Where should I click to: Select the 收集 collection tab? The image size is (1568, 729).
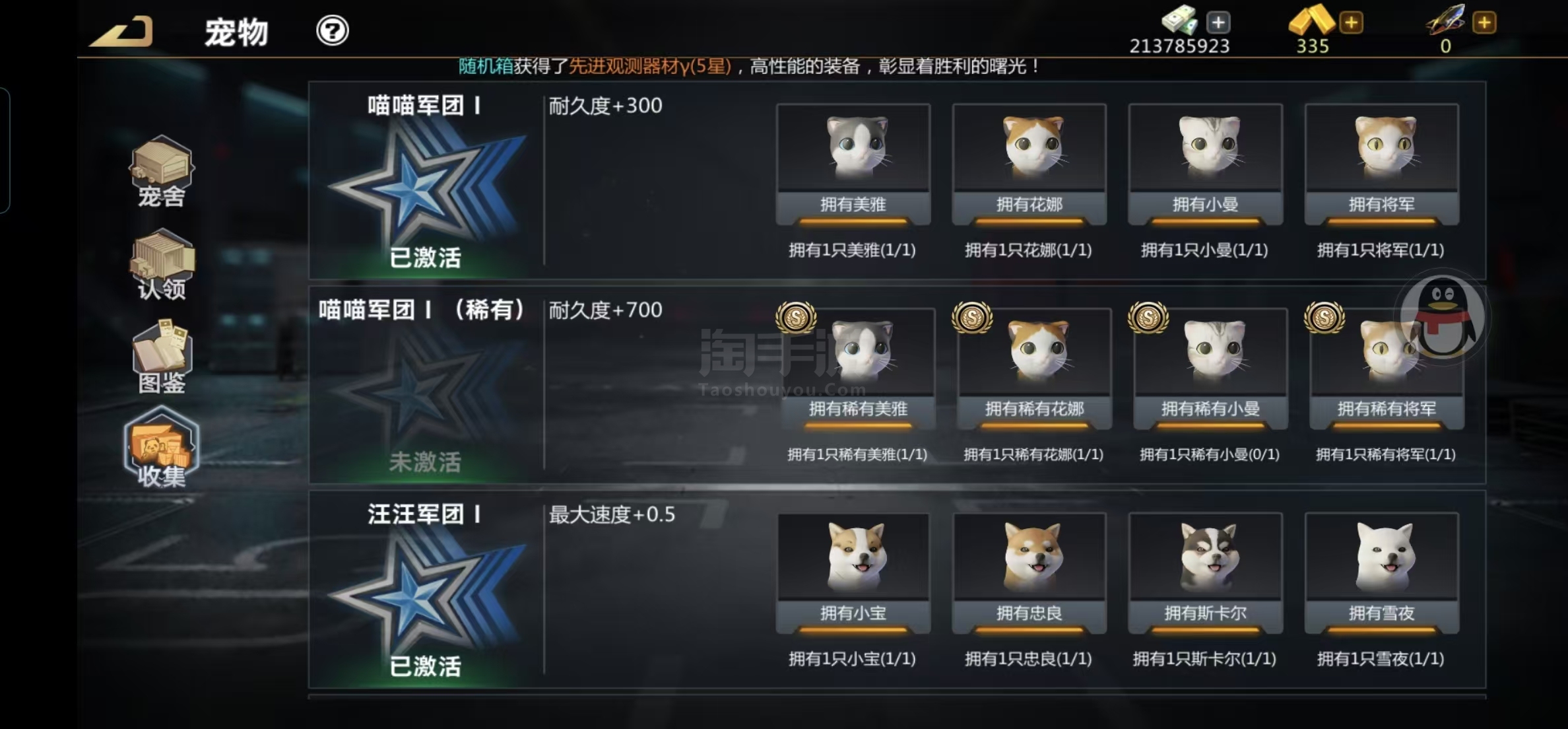click(162, 448)
